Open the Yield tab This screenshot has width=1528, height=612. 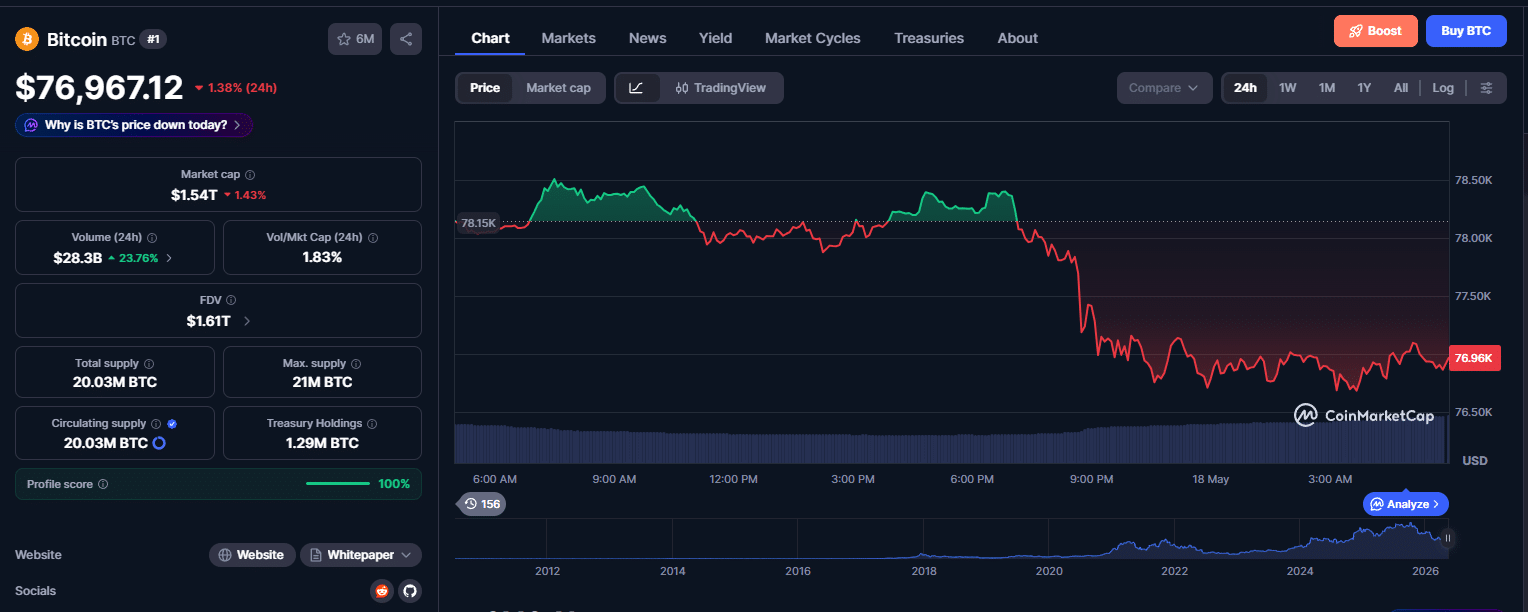[715, 38]
